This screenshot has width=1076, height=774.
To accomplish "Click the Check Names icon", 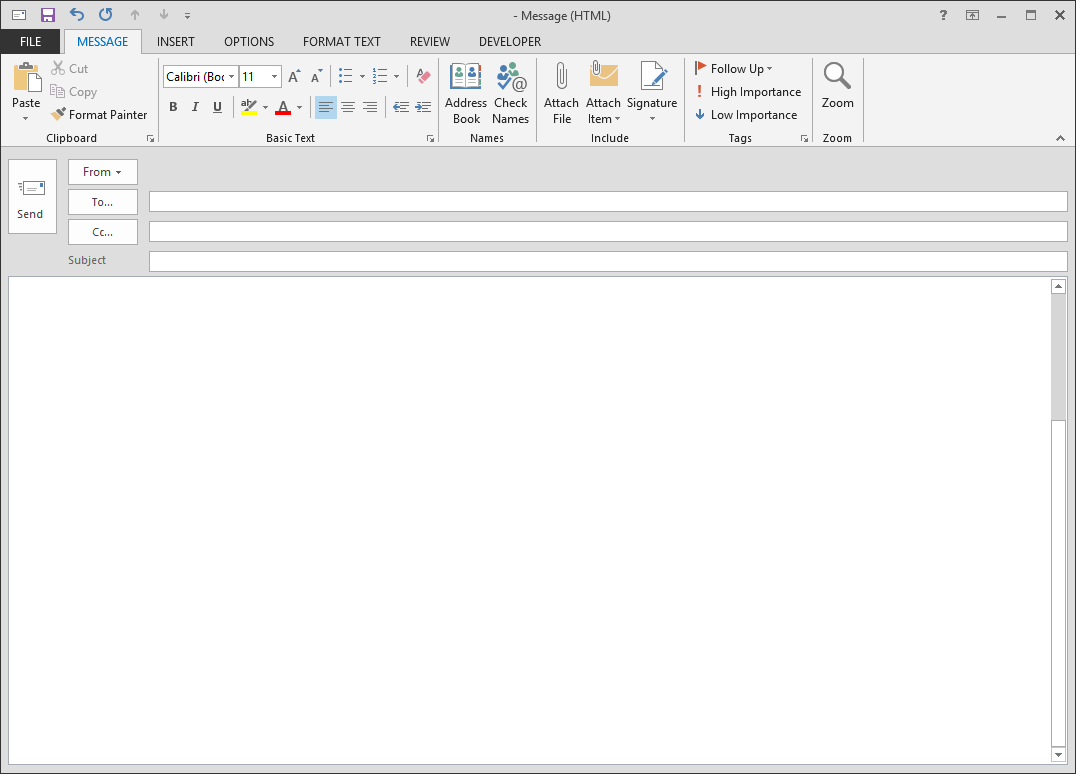I will point(510,78).
